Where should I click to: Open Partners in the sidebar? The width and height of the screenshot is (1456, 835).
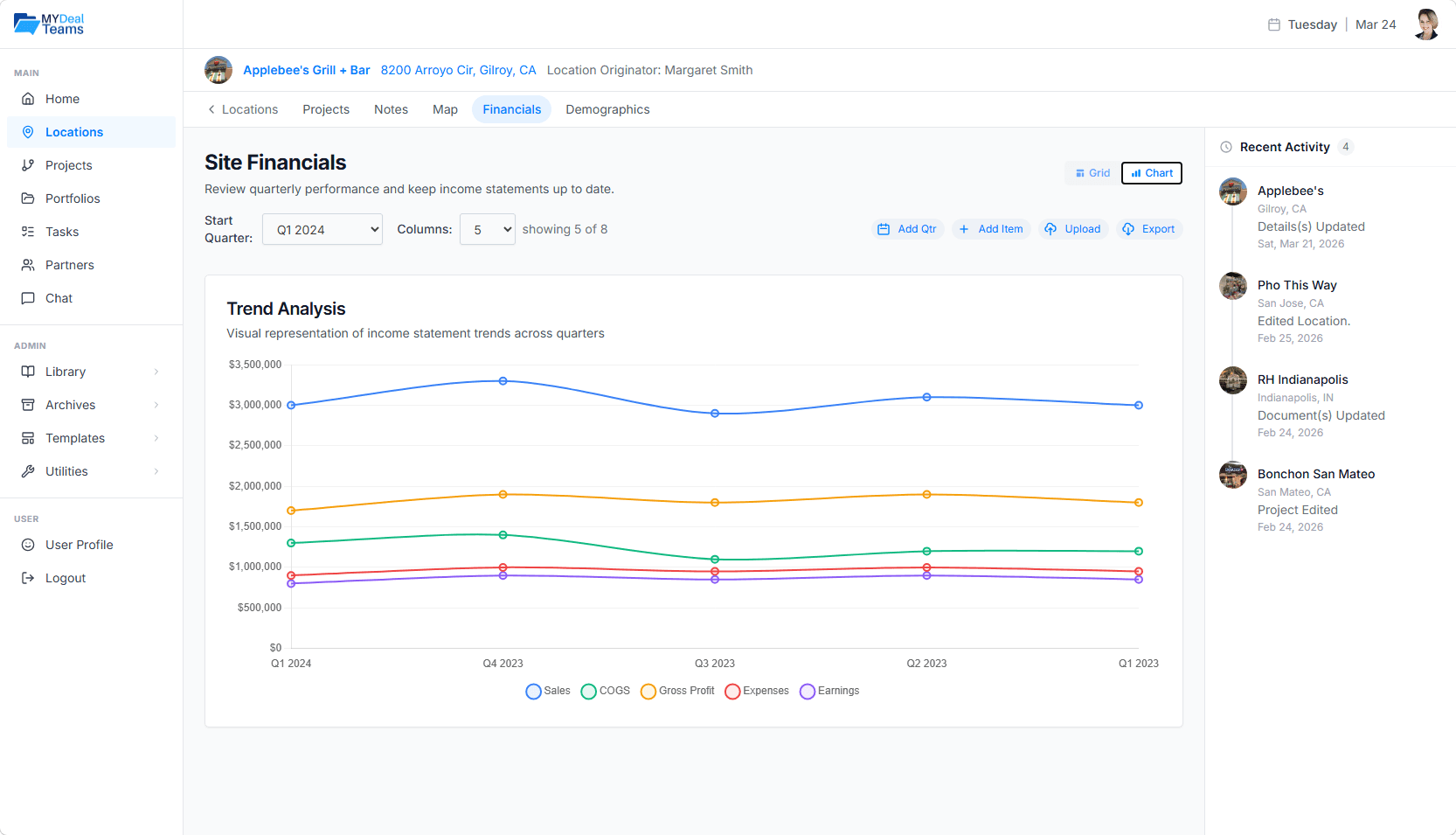(x=91, y=265)
